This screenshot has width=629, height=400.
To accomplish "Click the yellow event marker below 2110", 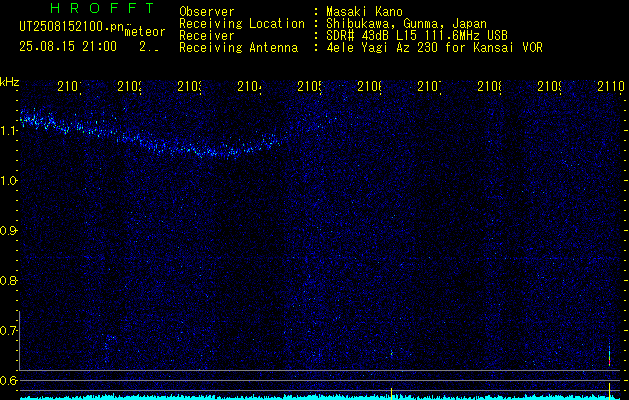I will tap(609, 390).
